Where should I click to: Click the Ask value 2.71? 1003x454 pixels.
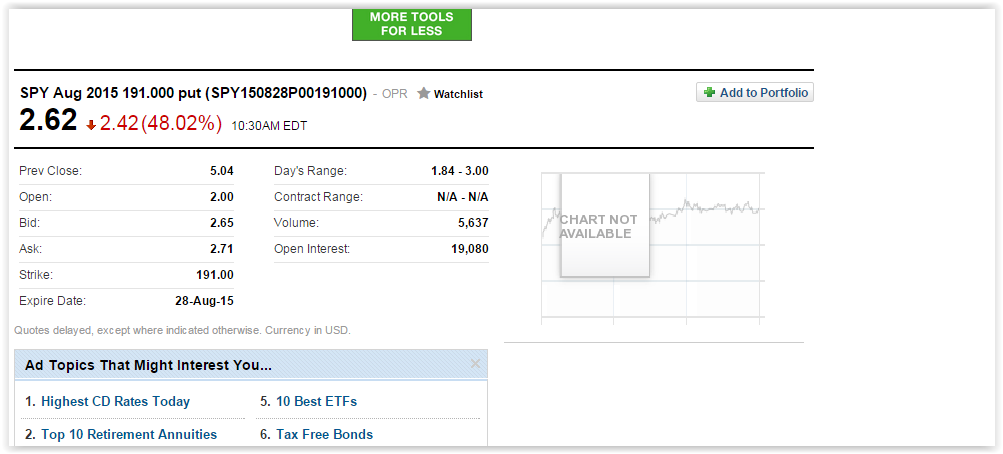coord(221,249)
